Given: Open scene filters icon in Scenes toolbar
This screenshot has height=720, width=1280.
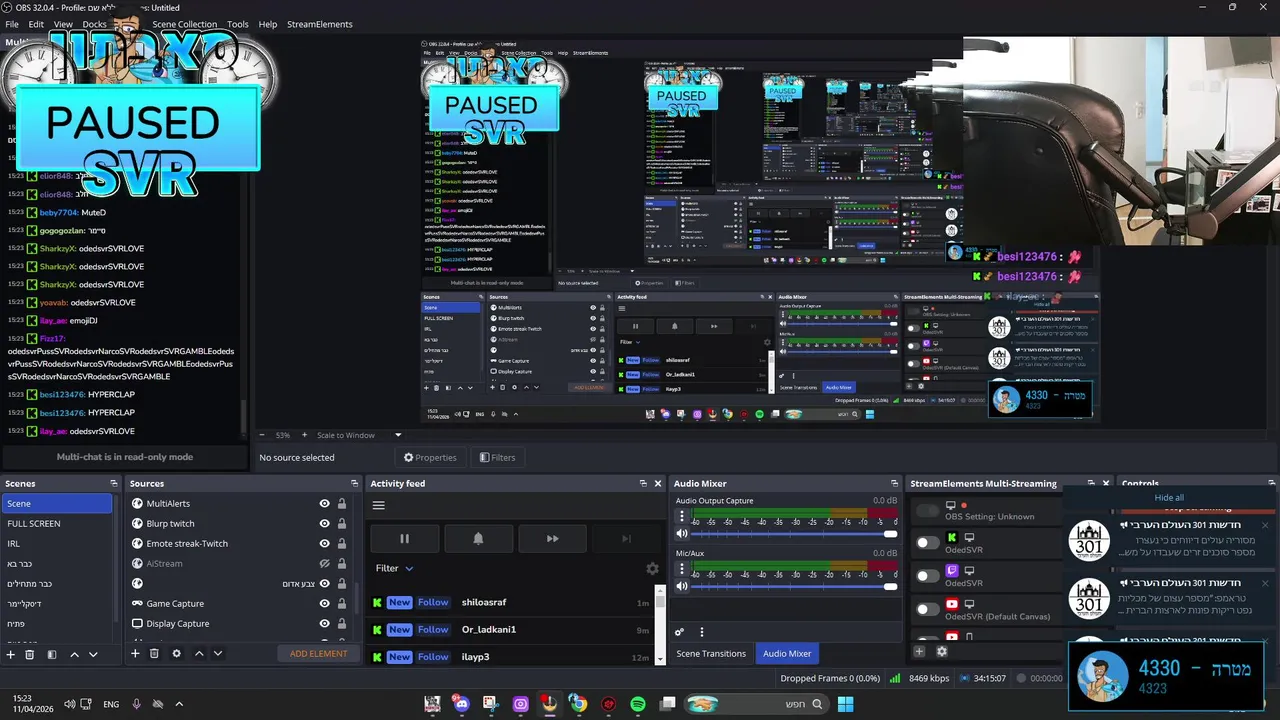Looking at the screenshot, I should (x=52, y=654).
